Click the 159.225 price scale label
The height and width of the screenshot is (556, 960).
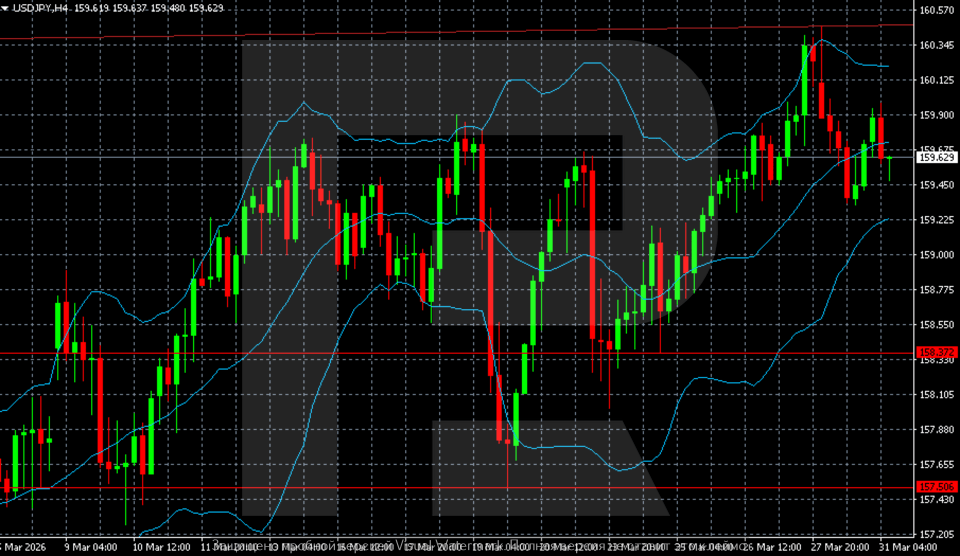coord(936,220)
